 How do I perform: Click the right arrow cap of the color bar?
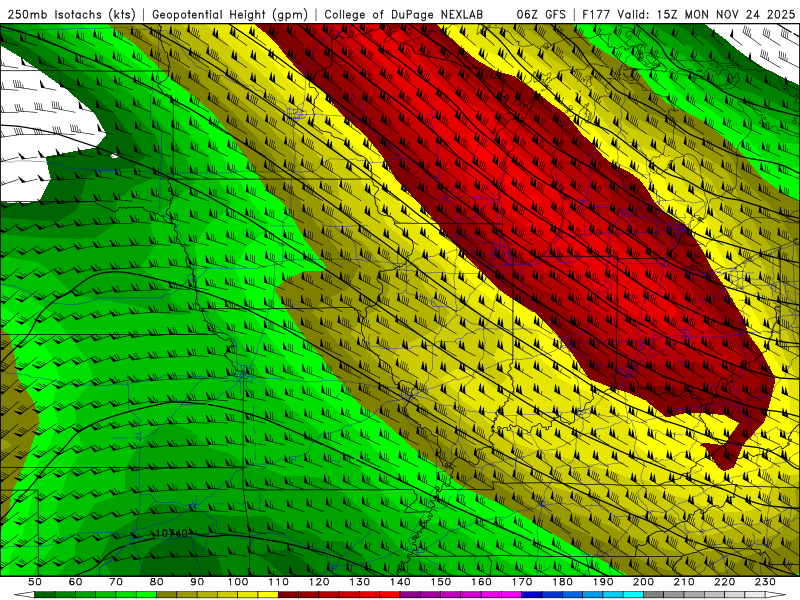[x=776, y=595]
